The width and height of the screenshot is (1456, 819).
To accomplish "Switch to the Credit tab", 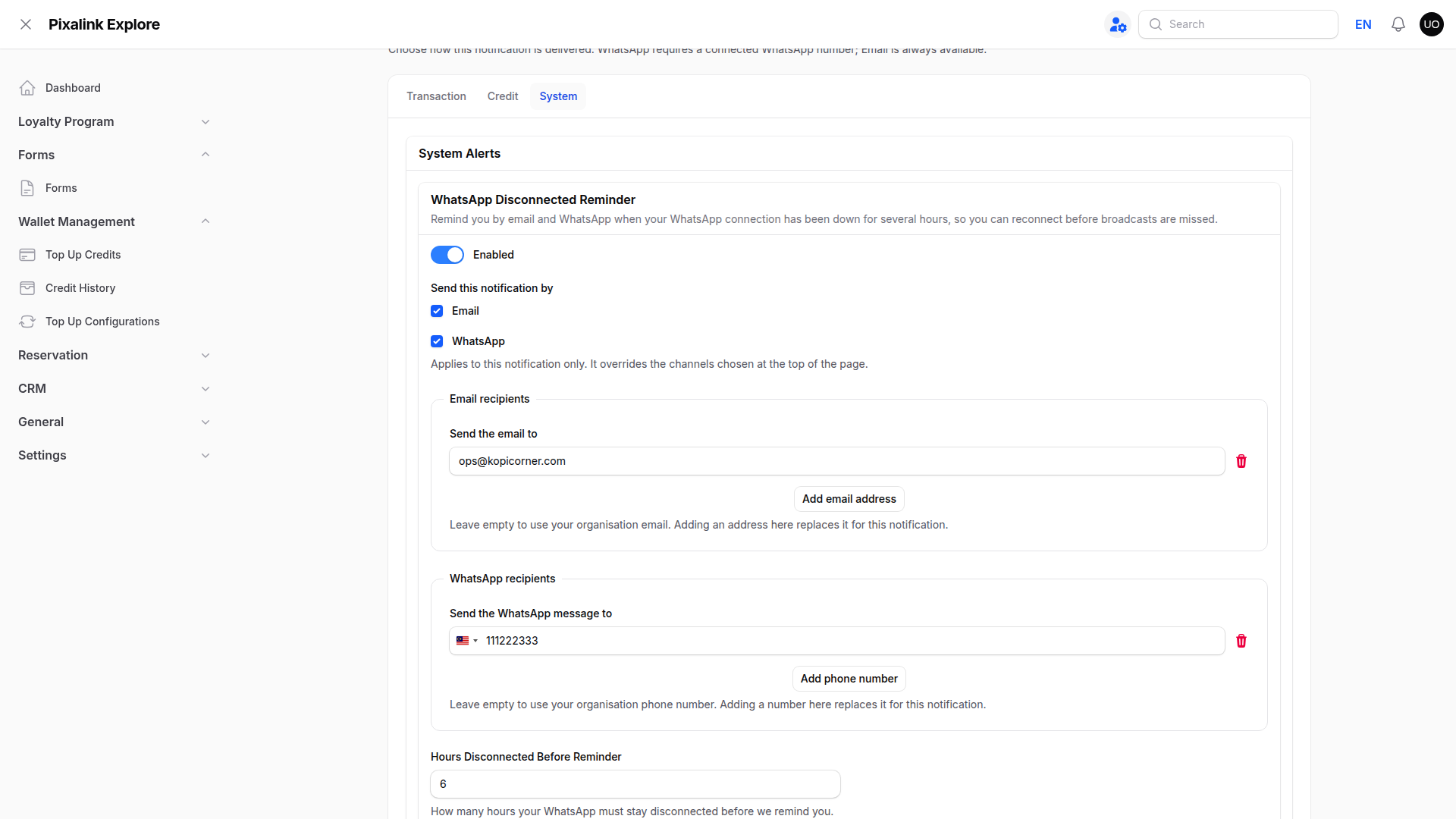I will [503, 96].
